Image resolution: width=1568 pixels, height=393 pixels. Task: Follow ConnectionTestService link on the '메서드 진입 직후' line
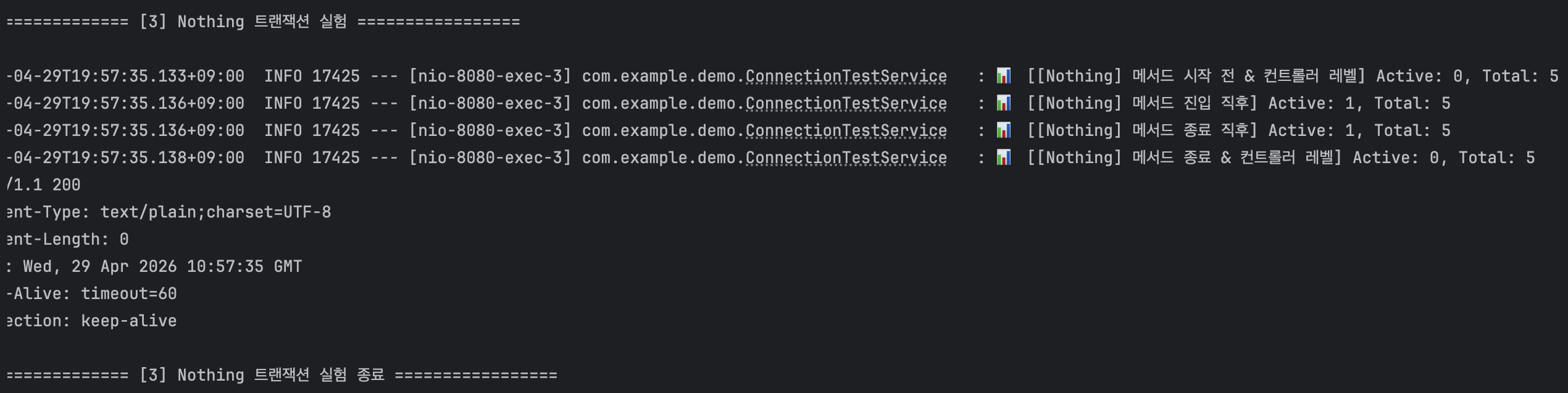(846, 103)
